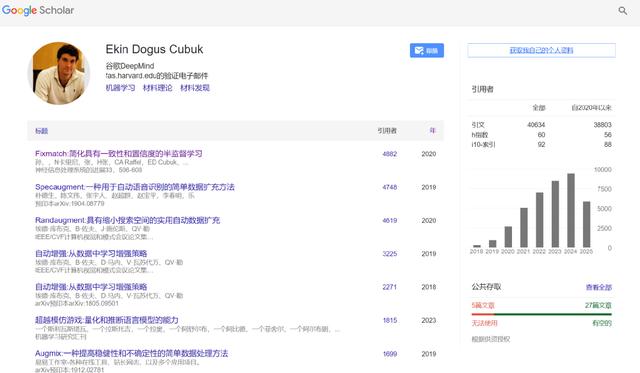Click the h-index label in the stats table
This screenshot has height=373, width=640.
pyautogui.click(x=480, y=135)
